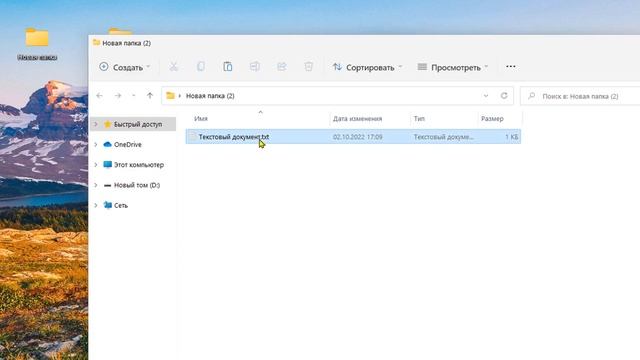Click the Share icon in toolbar
Screen dimensions: 640x360
(282, 67)
